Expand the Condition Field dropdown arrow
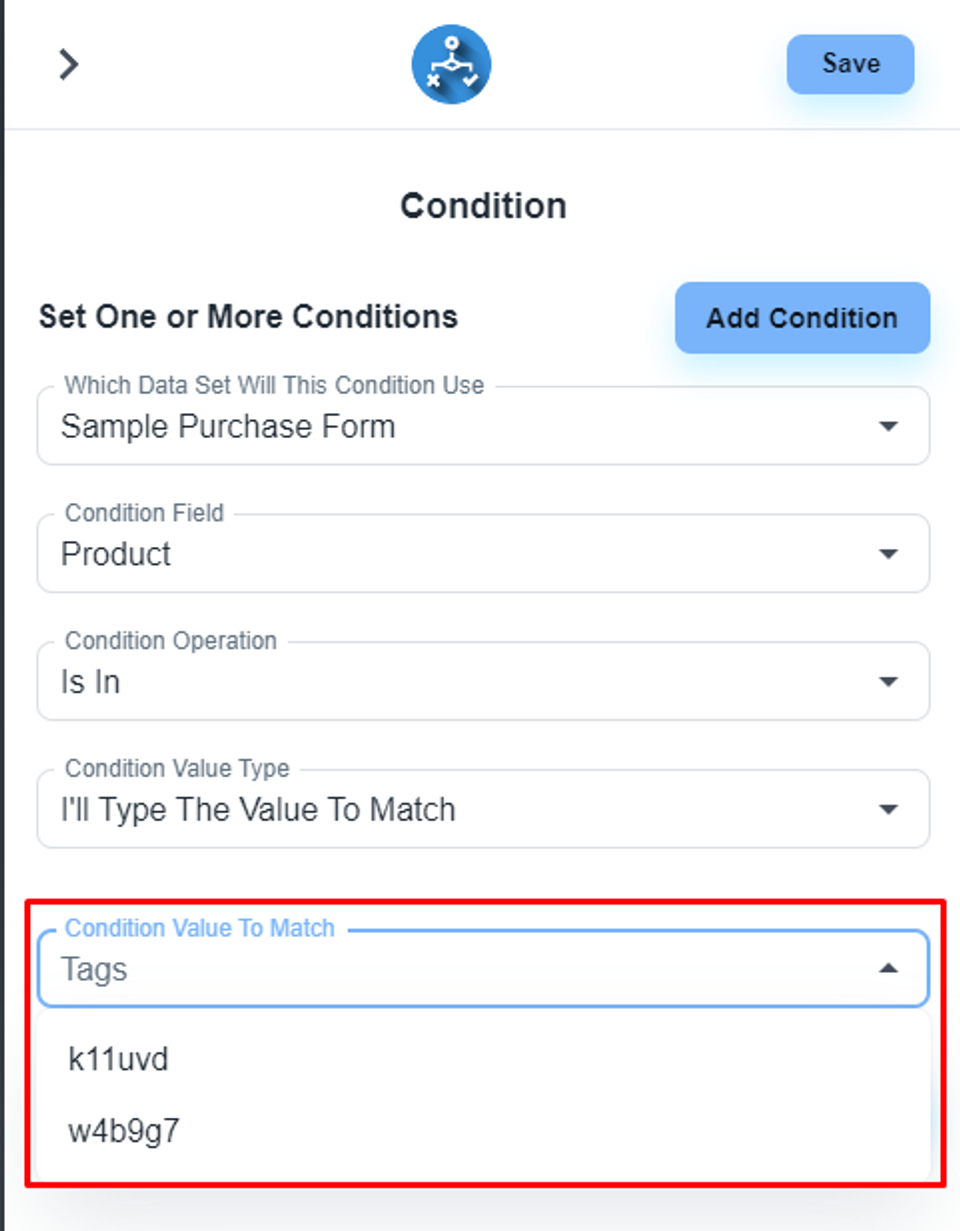 887,554
